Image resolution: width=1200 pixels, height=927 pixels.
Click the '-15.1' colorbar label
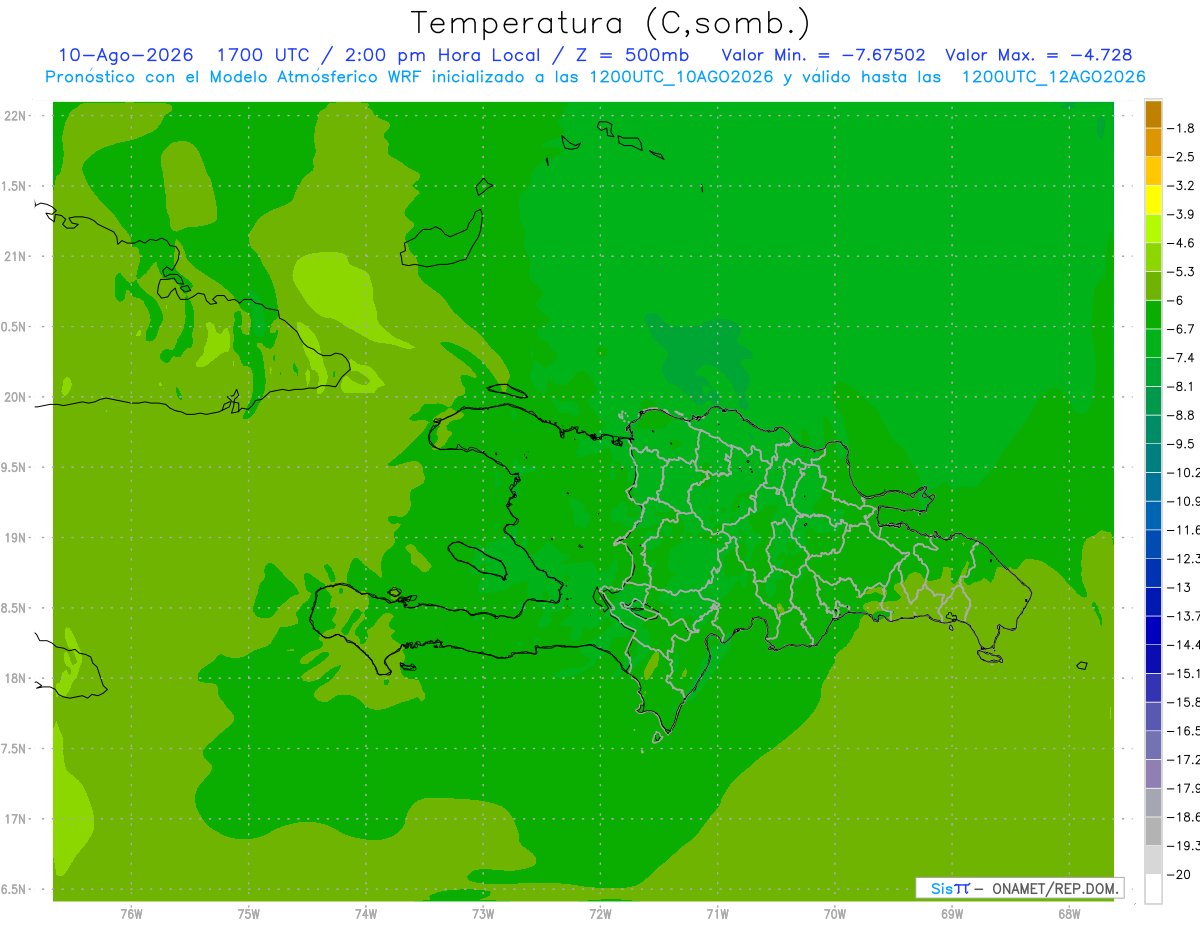tap(1183, 673)
